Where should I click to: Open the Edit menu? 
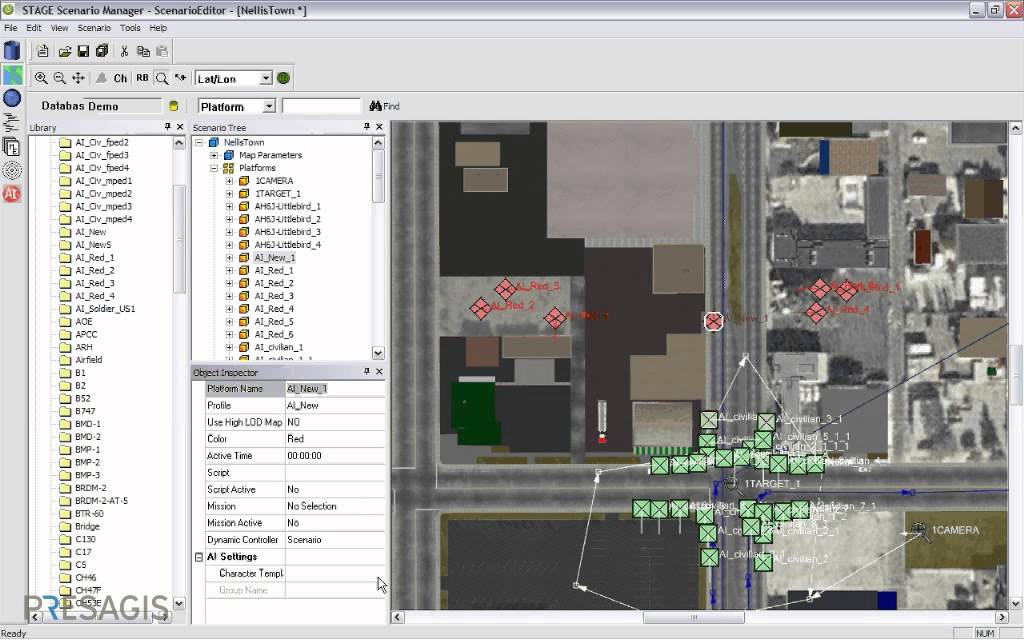coord(34,28)
